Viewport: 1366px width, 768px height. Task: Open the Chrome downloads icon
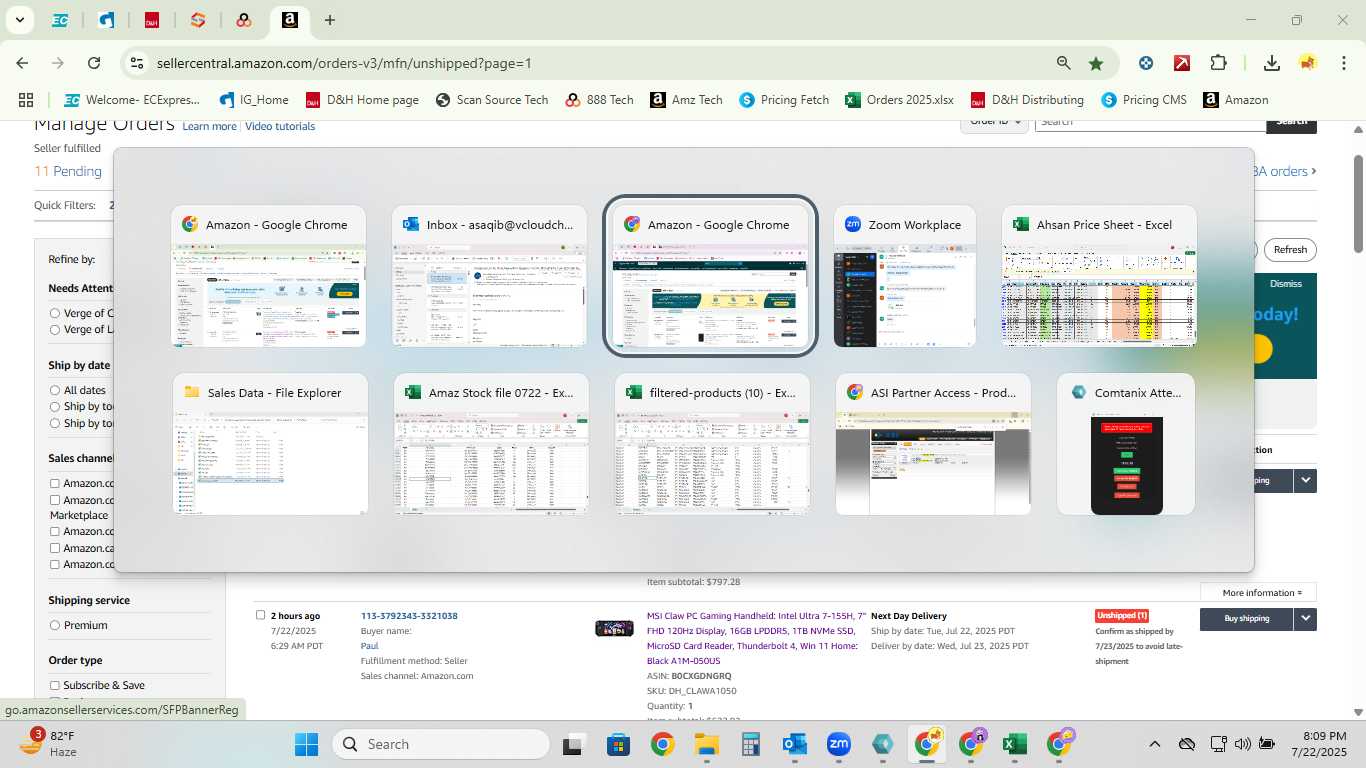coord(1272,63)
